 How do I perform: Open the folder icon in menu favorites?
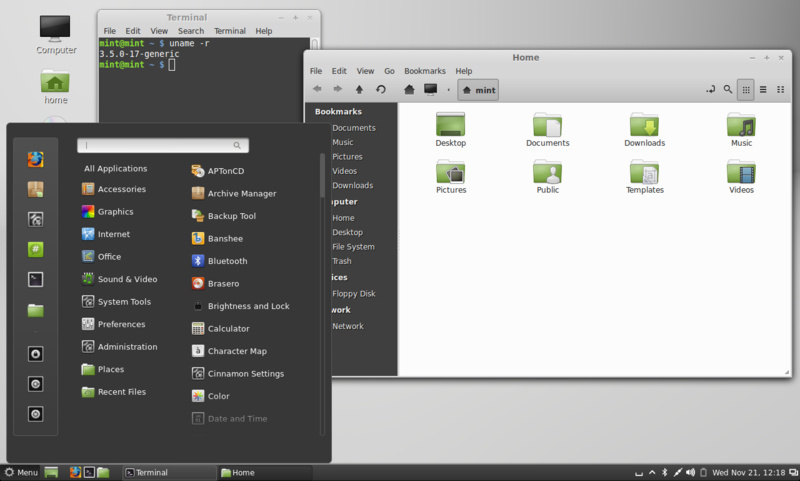[35, 310]
